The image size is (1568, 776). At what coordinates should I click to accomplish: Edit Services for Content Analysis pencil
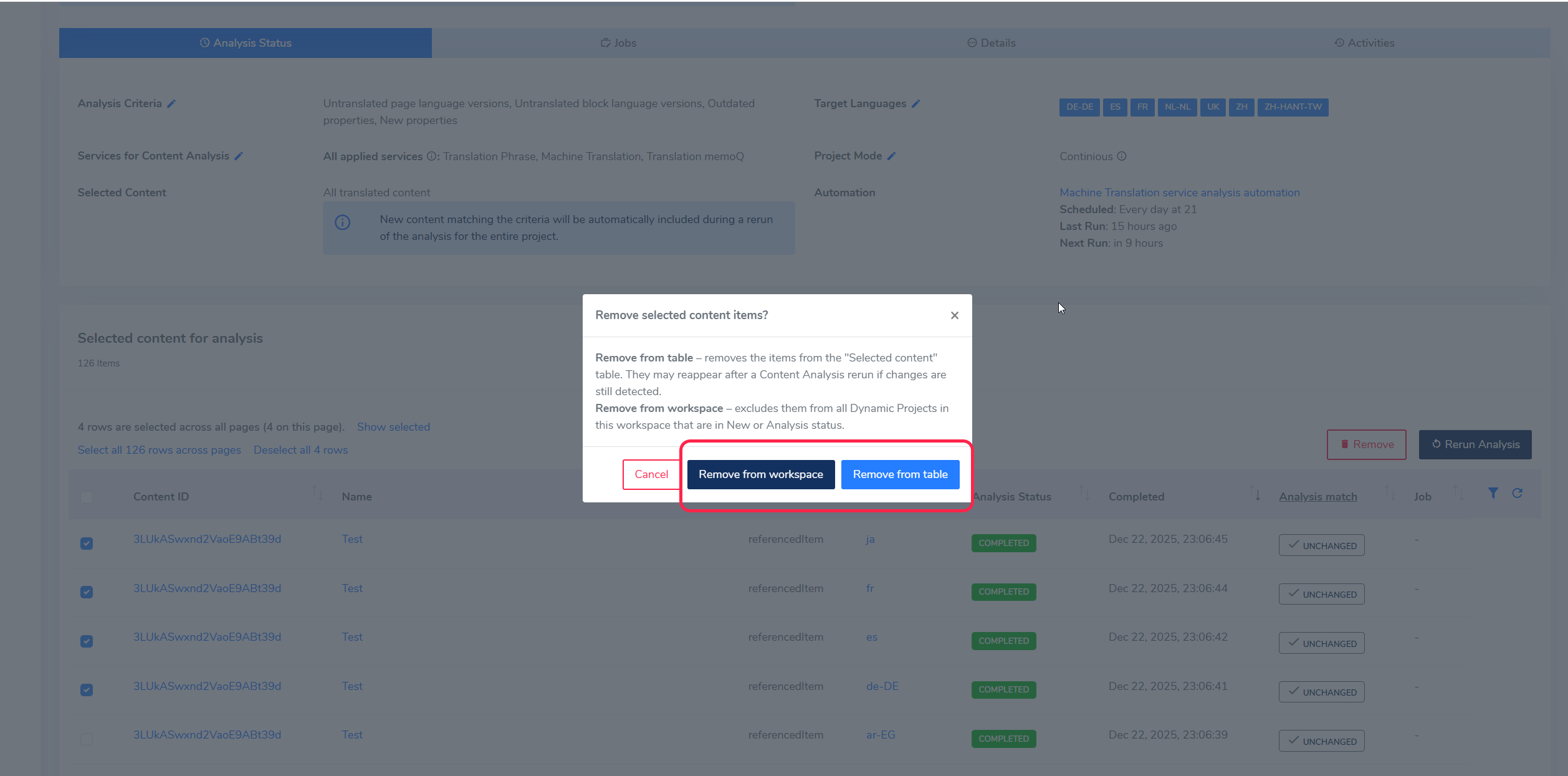coord(239,156)
